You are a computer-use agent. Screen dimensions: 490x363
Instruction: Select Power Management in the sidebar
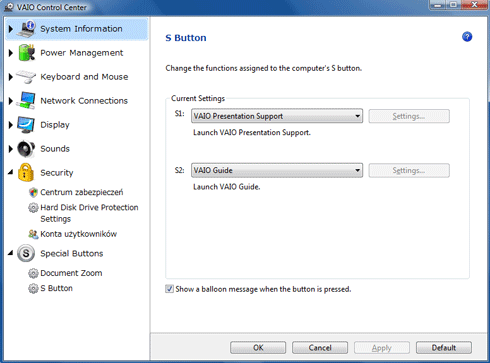(x=82, y=53)
